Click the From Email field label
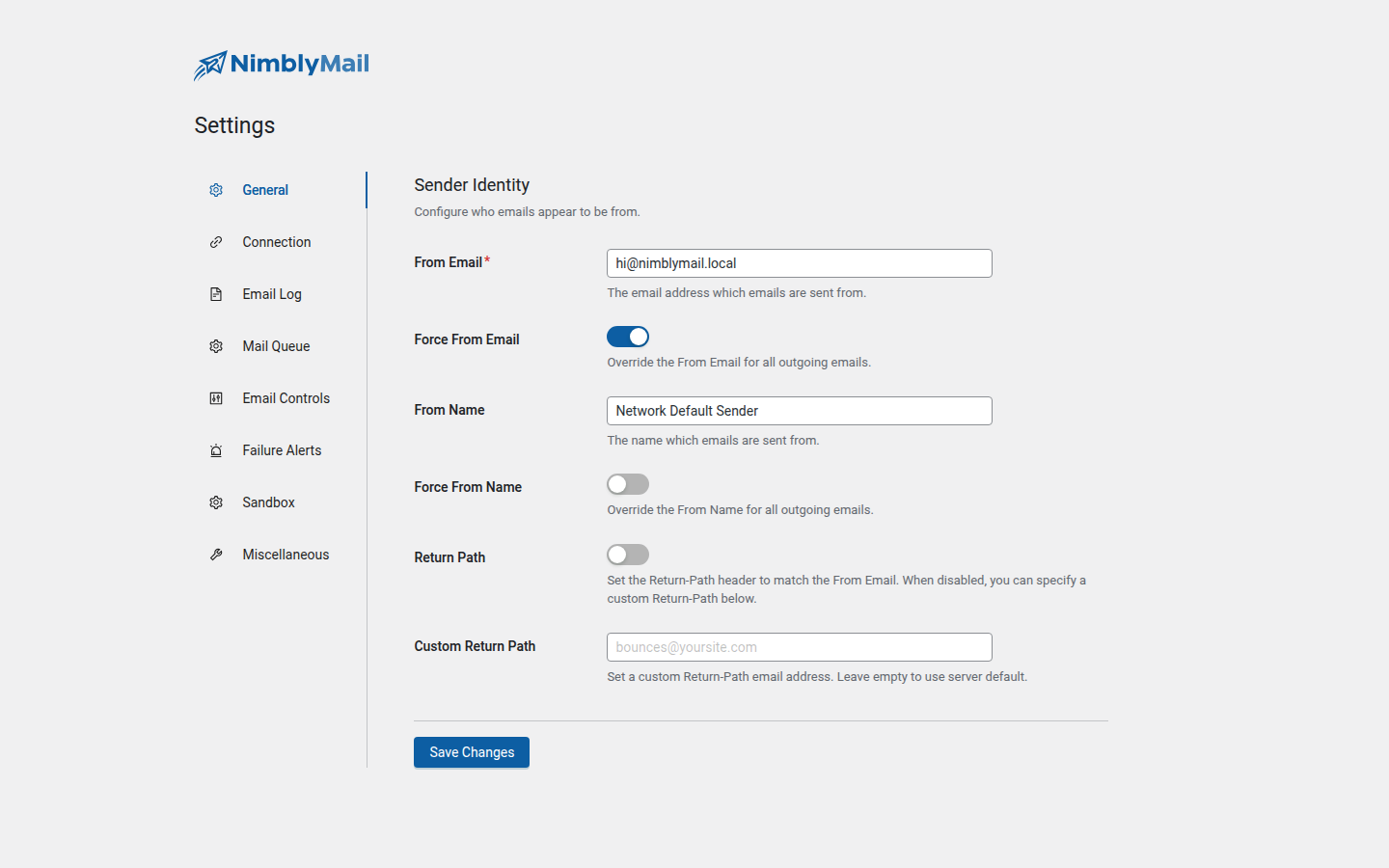Image resolution: width=1389 pixels, height=868 pixels. coord(449,262)
